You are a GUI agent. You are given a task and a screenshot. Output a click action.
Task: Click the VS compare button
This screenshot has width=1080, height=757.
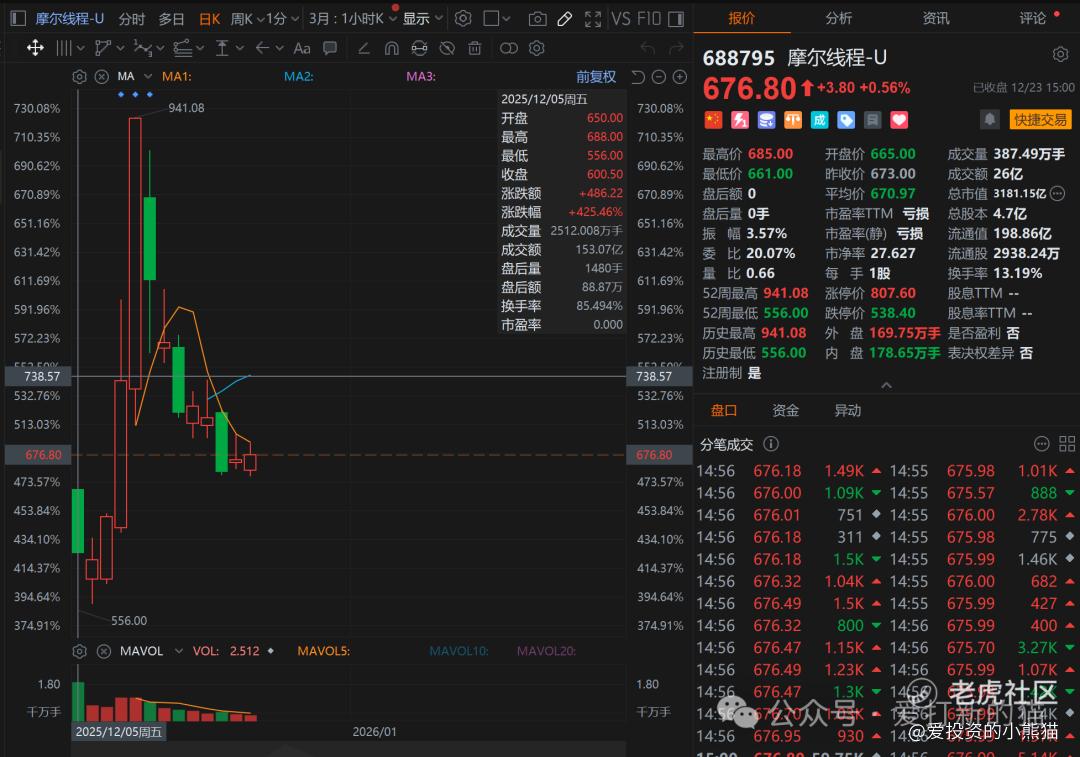[x=621, y=19]
